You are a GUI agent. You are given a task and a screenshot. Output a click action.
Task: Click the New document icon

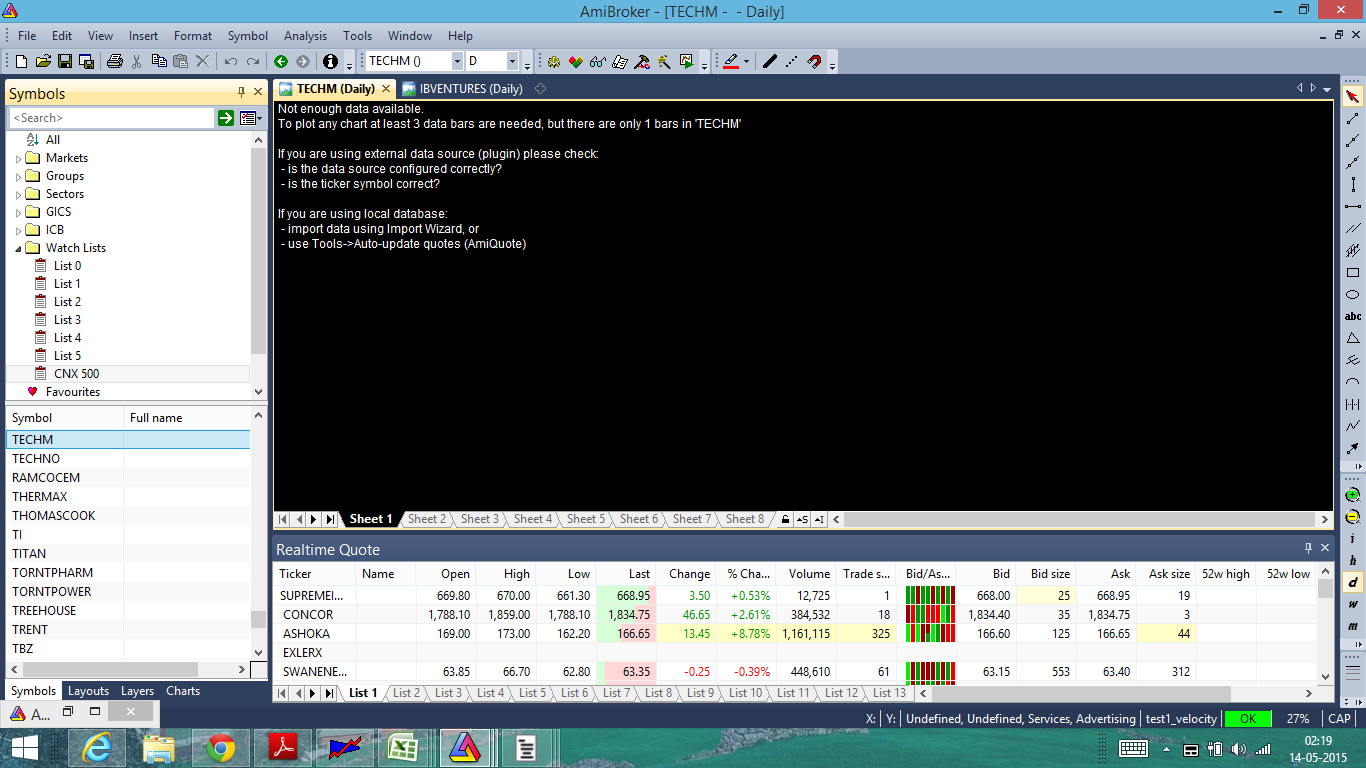click(x=22, y=61)
